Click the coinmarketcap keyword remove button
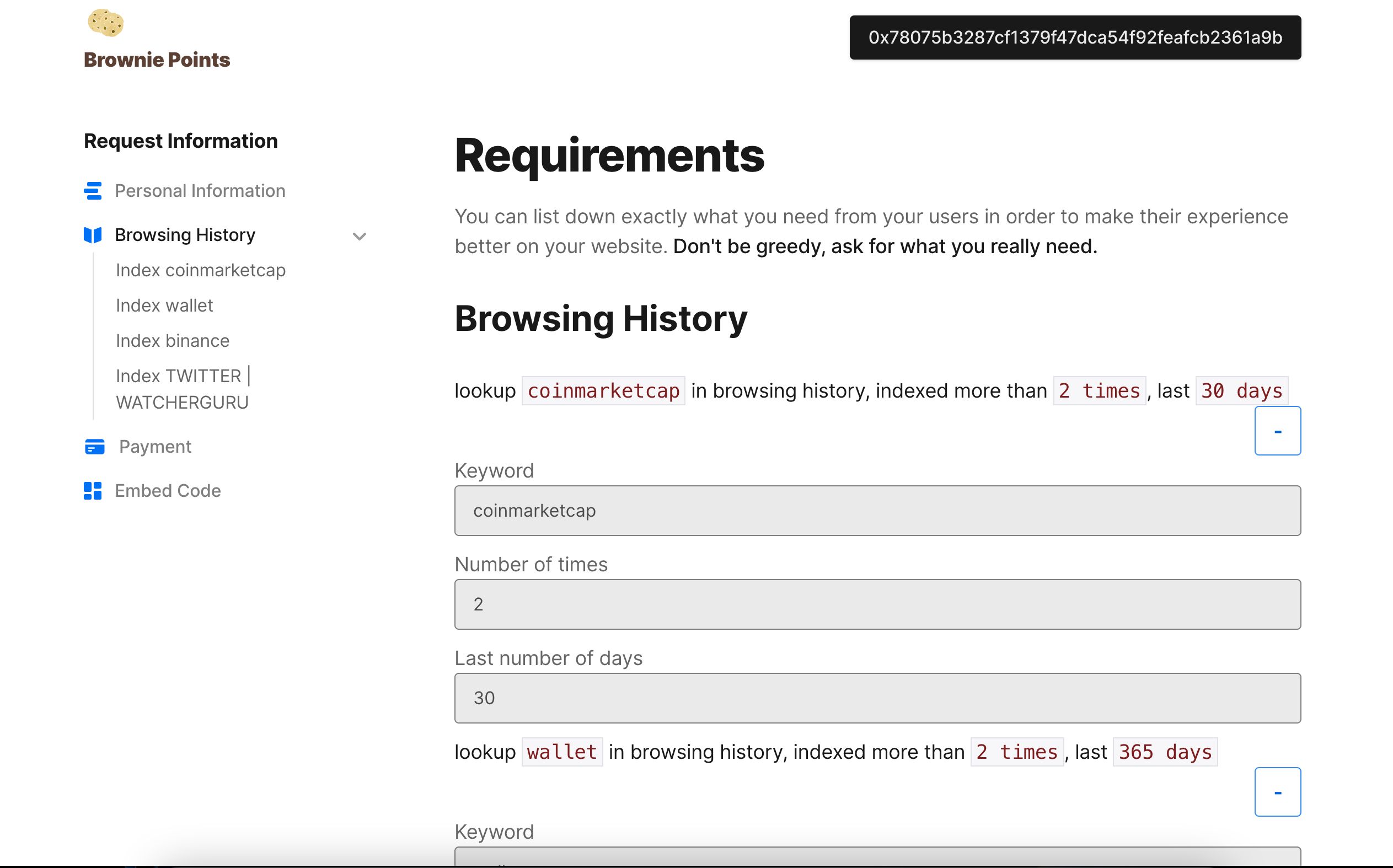Viewport: 1393px width, 868px height. (x=1278, y=432)
